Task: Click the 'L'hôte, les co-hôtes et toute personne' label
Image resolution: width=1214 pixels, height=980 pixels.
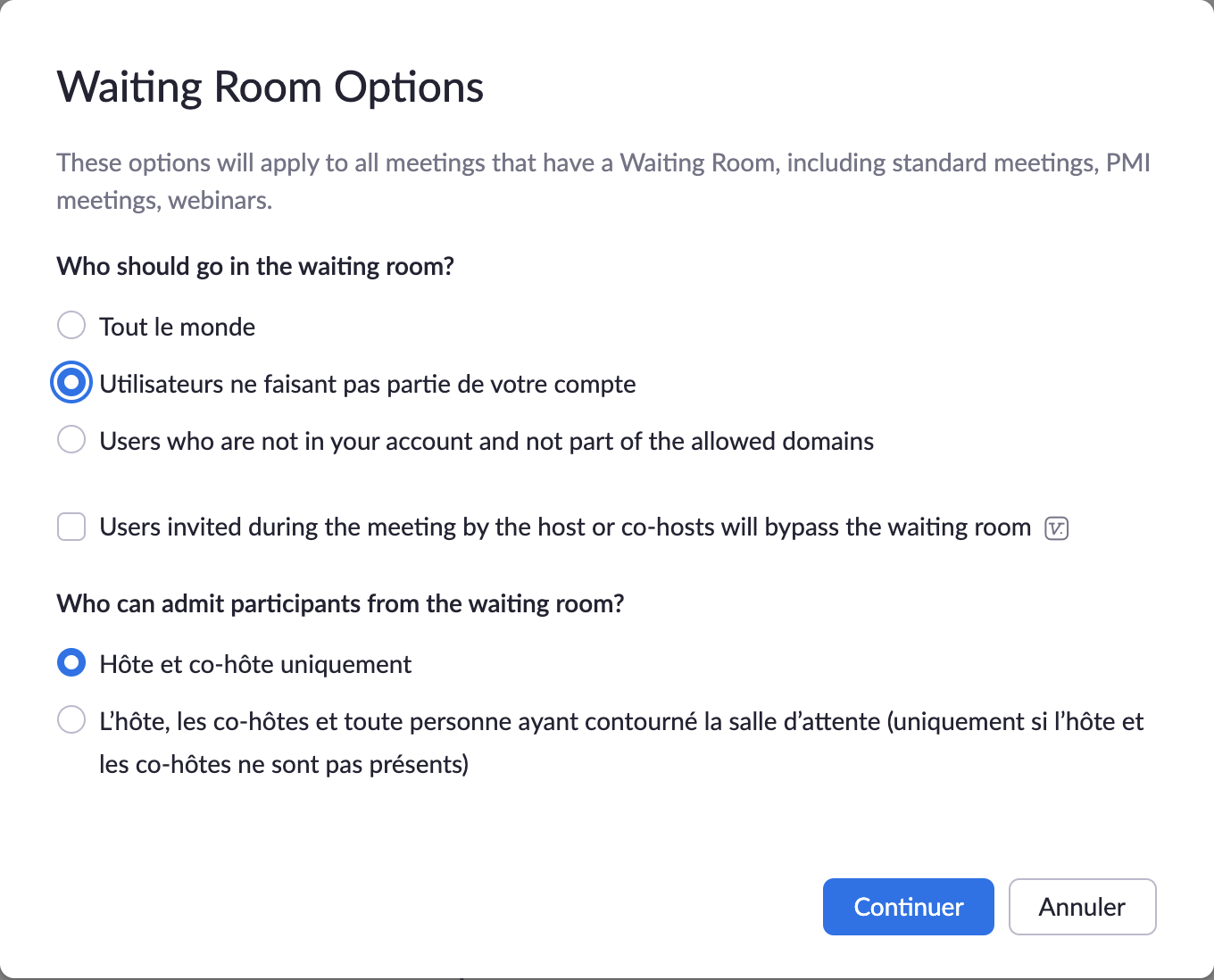Action: click(620, 721)
